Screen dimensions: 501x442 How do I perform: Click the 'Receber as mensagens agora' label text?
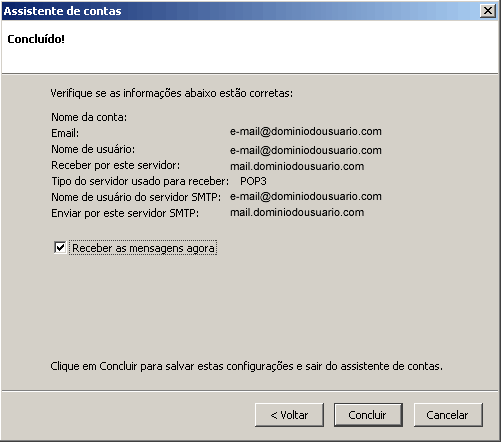click(x=143, y=248)
